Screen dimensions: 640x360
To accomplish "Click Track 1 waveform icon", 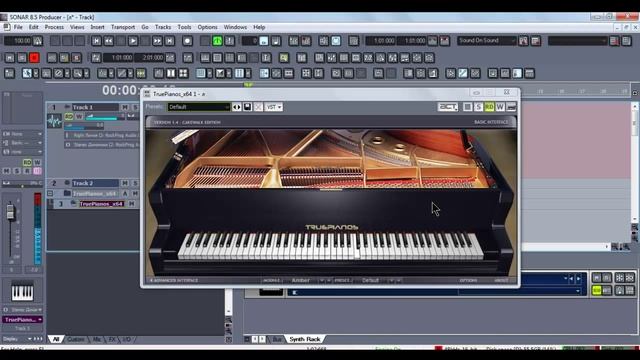I will 54,121.
